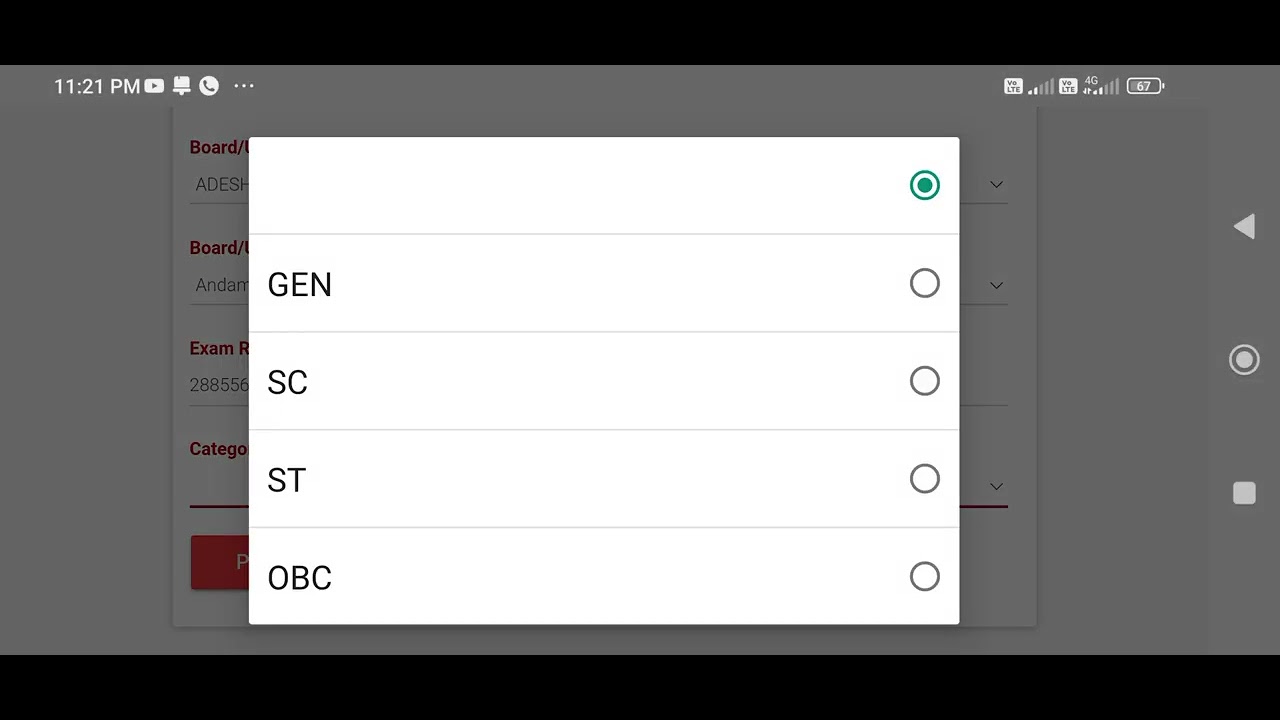The height and width of the screenshot is (720, 1280).
Task: Choose the blank selected radio option
Action: tap(925, 185)
